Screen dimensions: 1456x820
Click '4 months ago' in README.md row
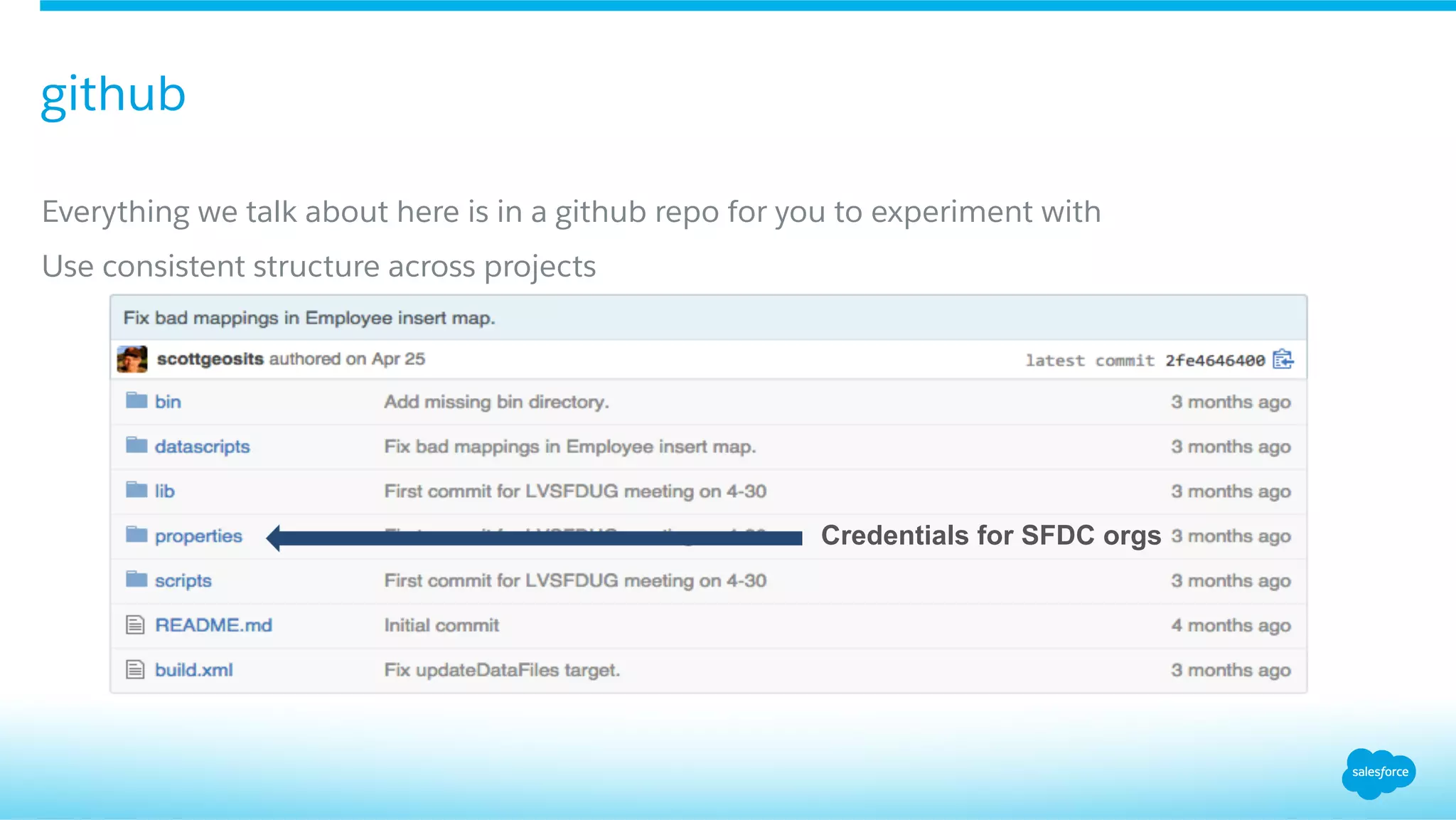coord(1231,626)
